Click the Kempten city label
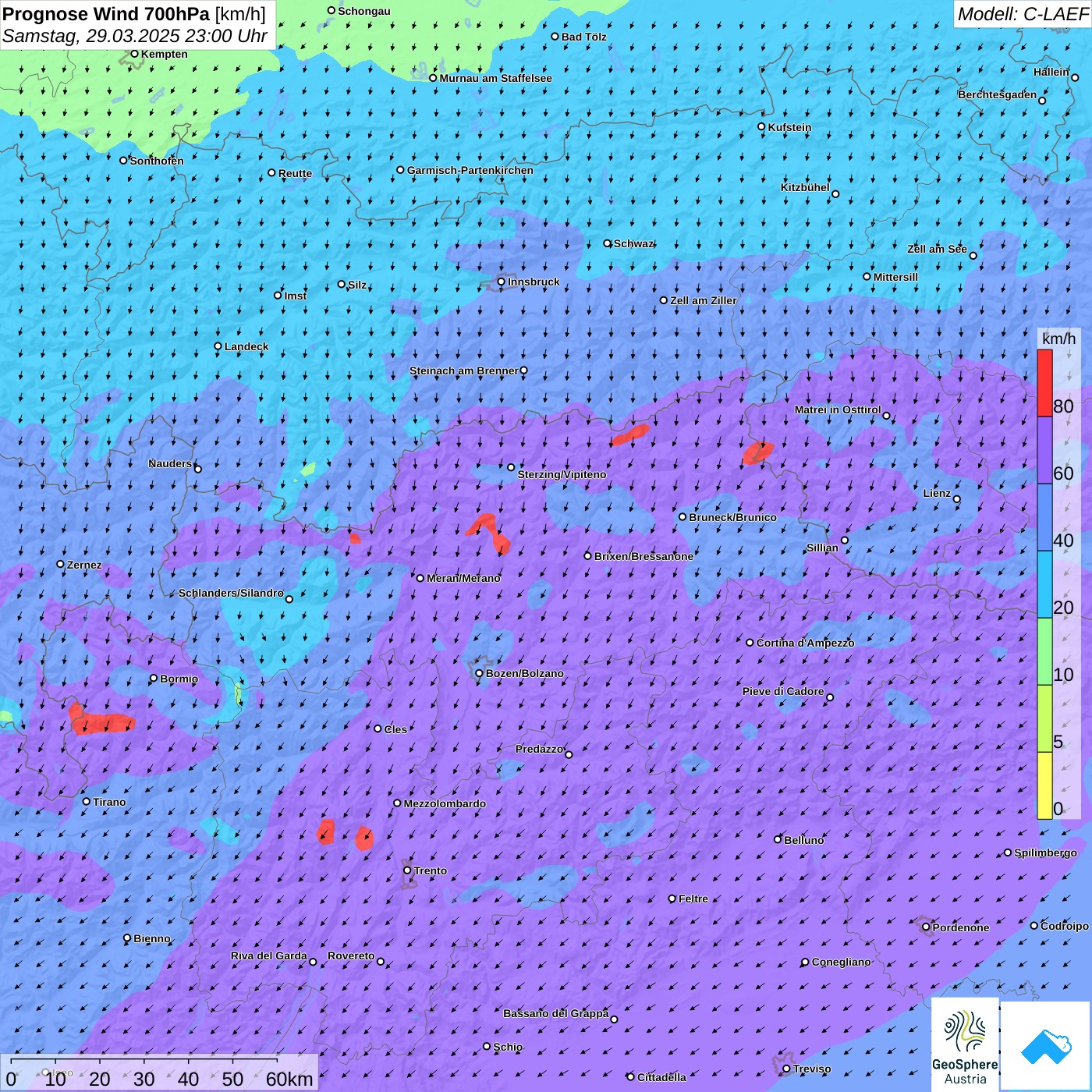Screen dimensions: 1092x1092 tap(164, 54)
